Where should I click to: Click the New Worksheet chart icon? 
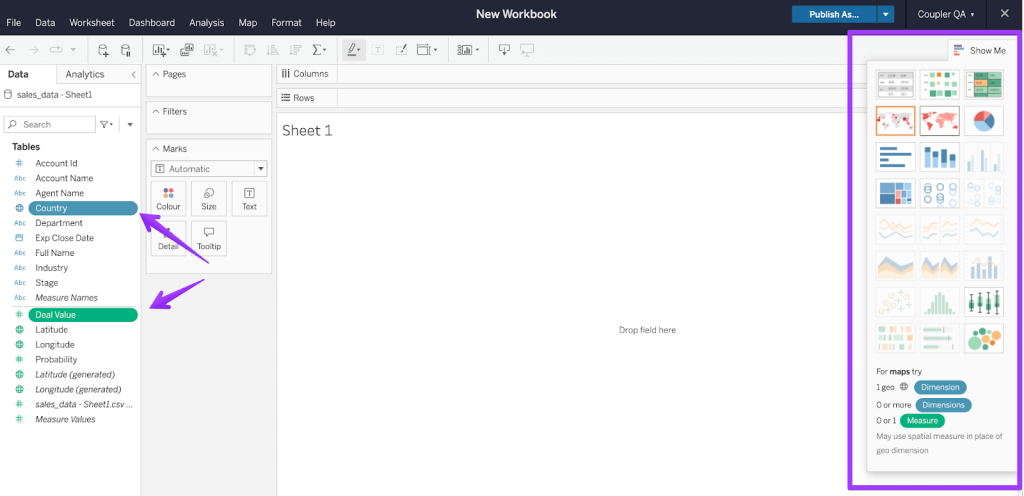pyautogui.click(x=160, y=50)
